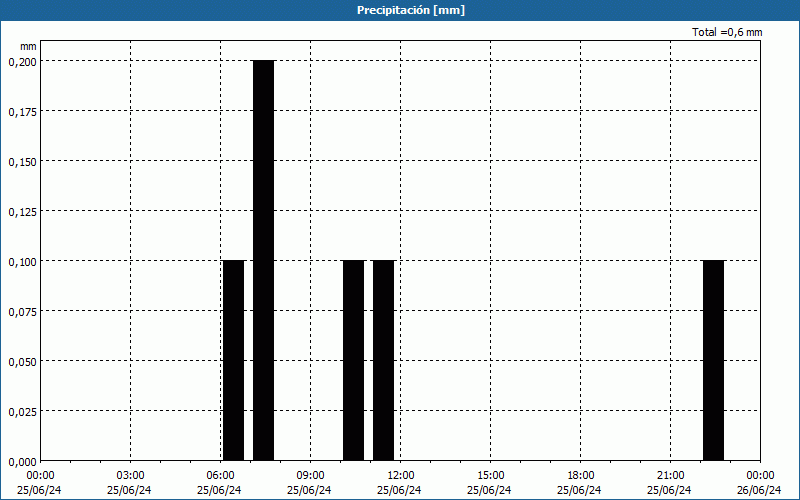Click the 0,000 y-axis label
The height and width of the screenshot is (500, 800).
tap(22, 462)
